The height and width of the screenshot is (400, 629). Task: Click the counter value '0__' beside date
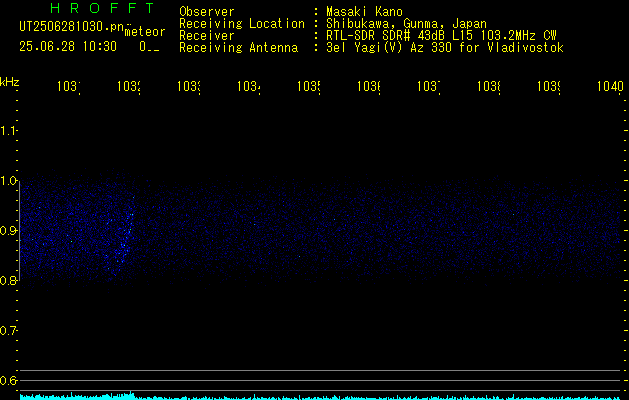click(149, 47)
